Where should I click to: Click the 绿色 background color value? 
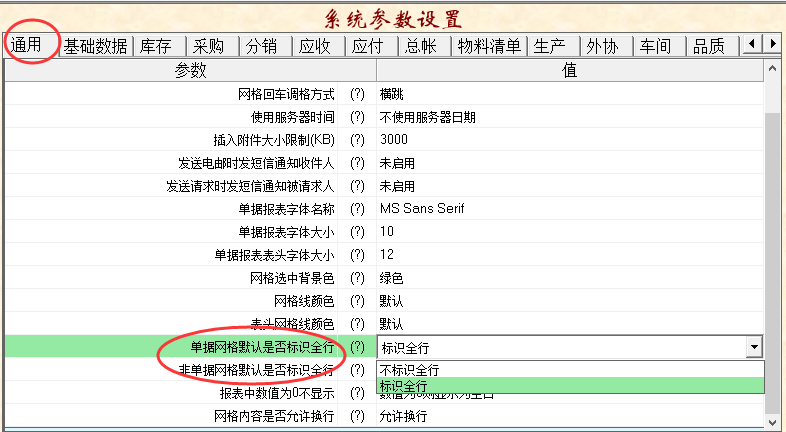coord(391,278)
